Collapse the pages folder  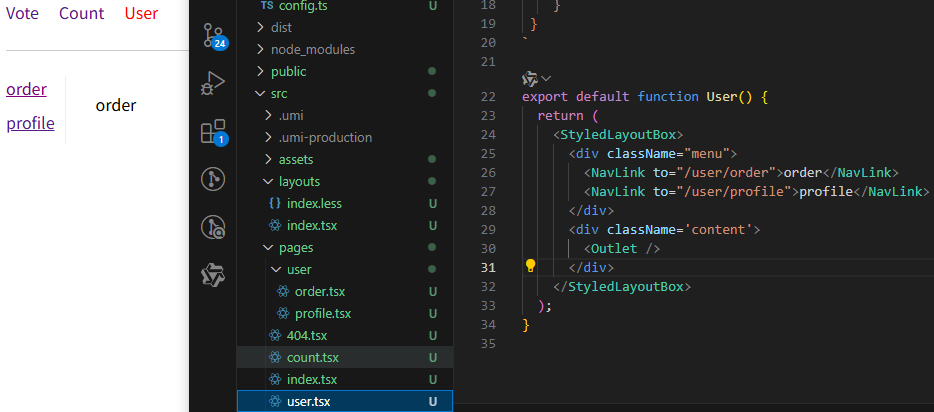coord(268,248)
